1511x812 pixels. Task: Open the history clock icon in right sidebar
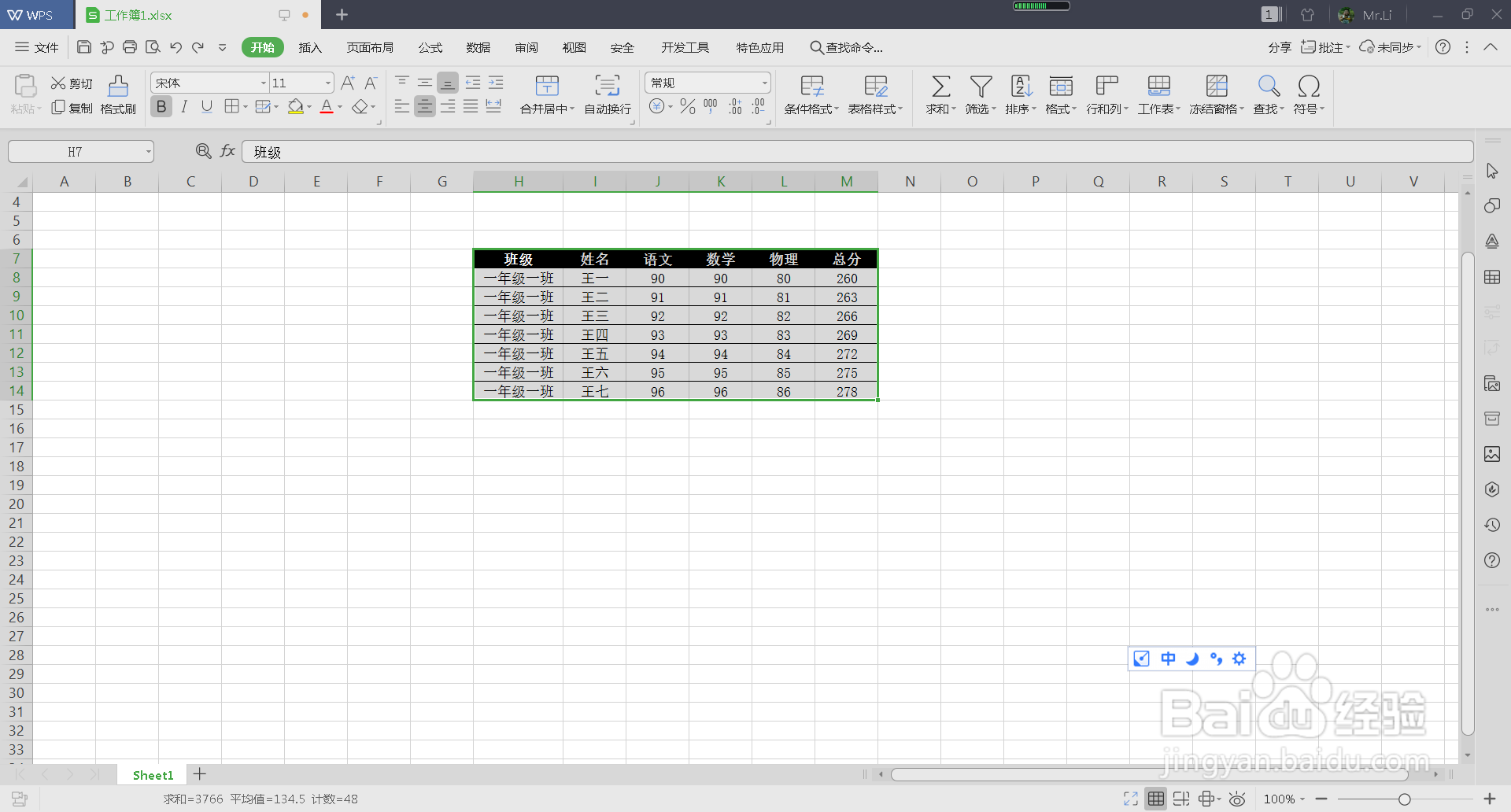click(x=1492, y=525)
